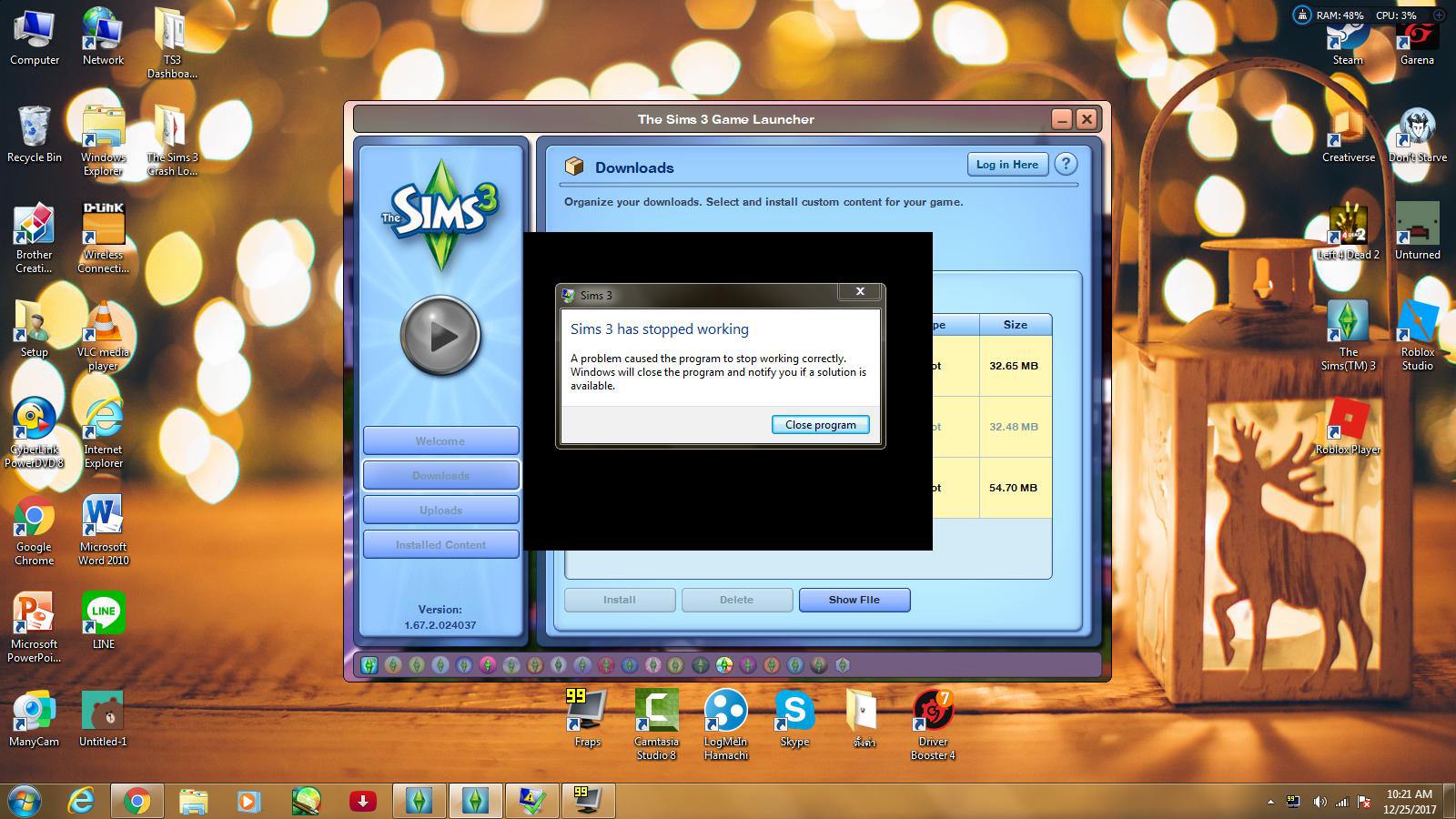Screen dimensions: 1456x819
Task: Launch VLC media player shortcut
Action: [x=103, y=336]
